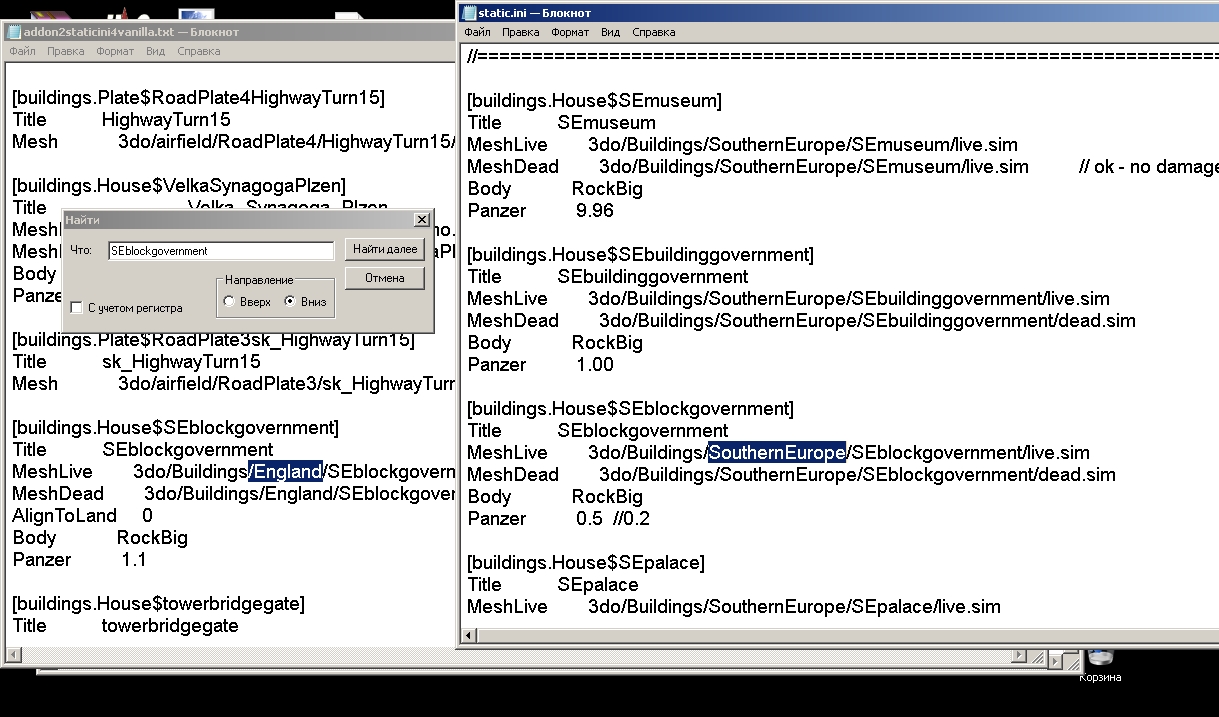Click [buildings.Plate$RoadPlate3sk_HighwayTurn15] header
This screenshot has height=717, width=1219.
(213, 340)
